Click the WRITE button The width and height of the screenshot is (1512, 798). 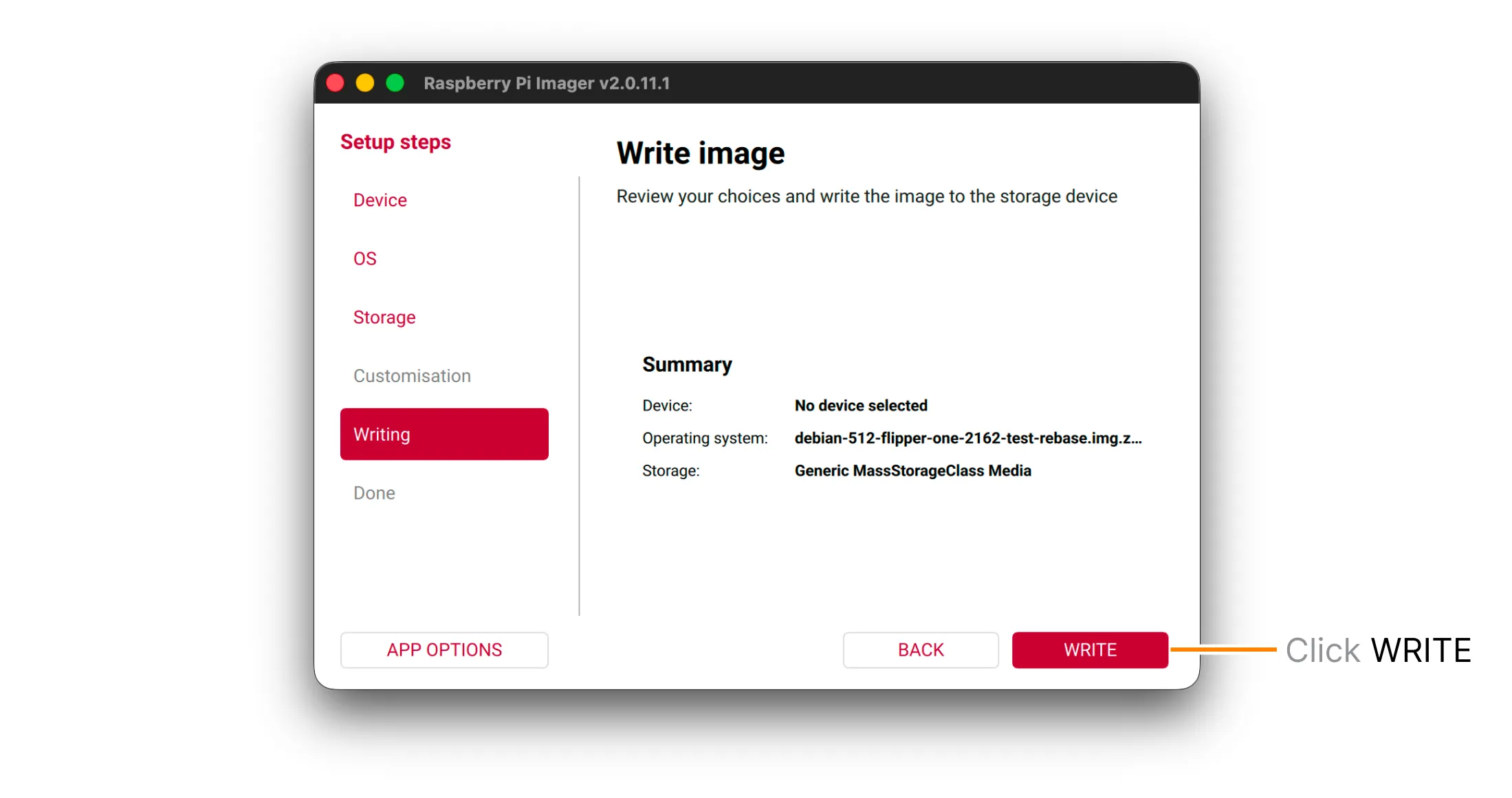[x=1090, y=650]
